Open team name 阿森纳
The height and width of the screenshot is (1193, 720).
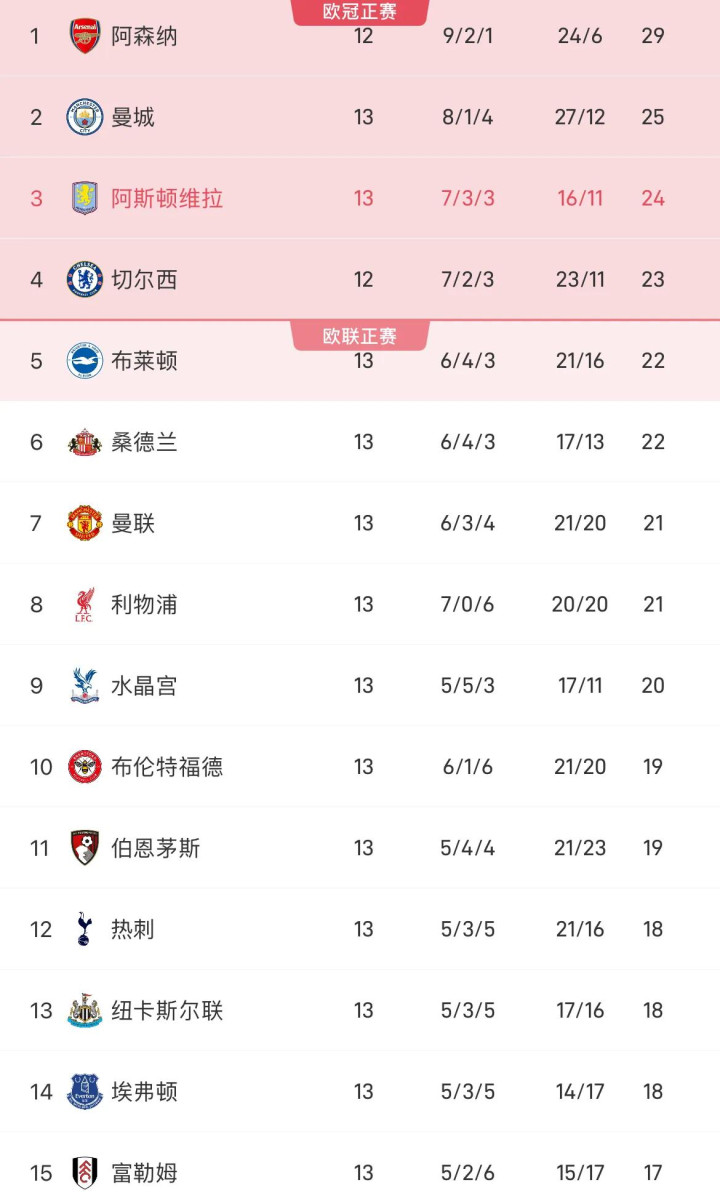[x=144, y=36]
